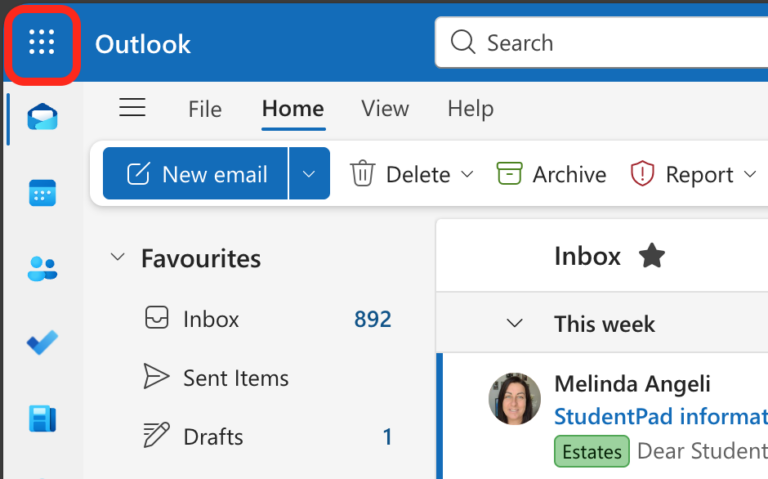Screen dimensions: 768x479
Task: Open the blue app icon below To Do
Action: pos(42,418)
